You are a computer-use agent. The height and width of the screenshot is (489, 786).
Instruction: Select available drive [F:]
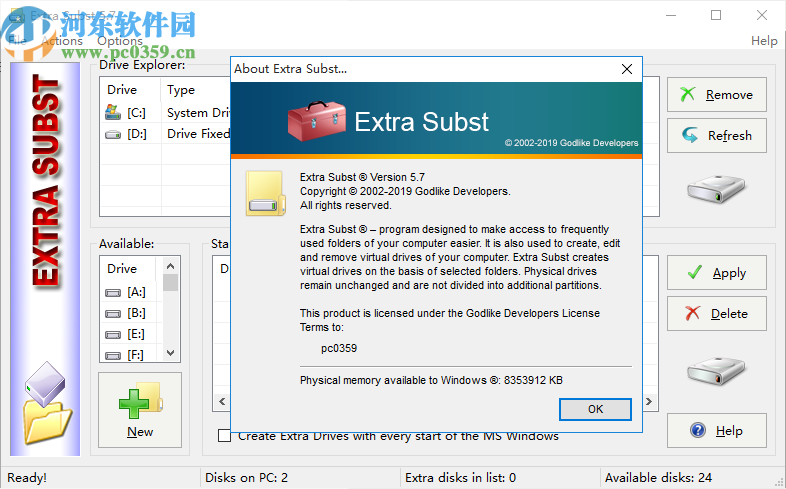[135, 355]
